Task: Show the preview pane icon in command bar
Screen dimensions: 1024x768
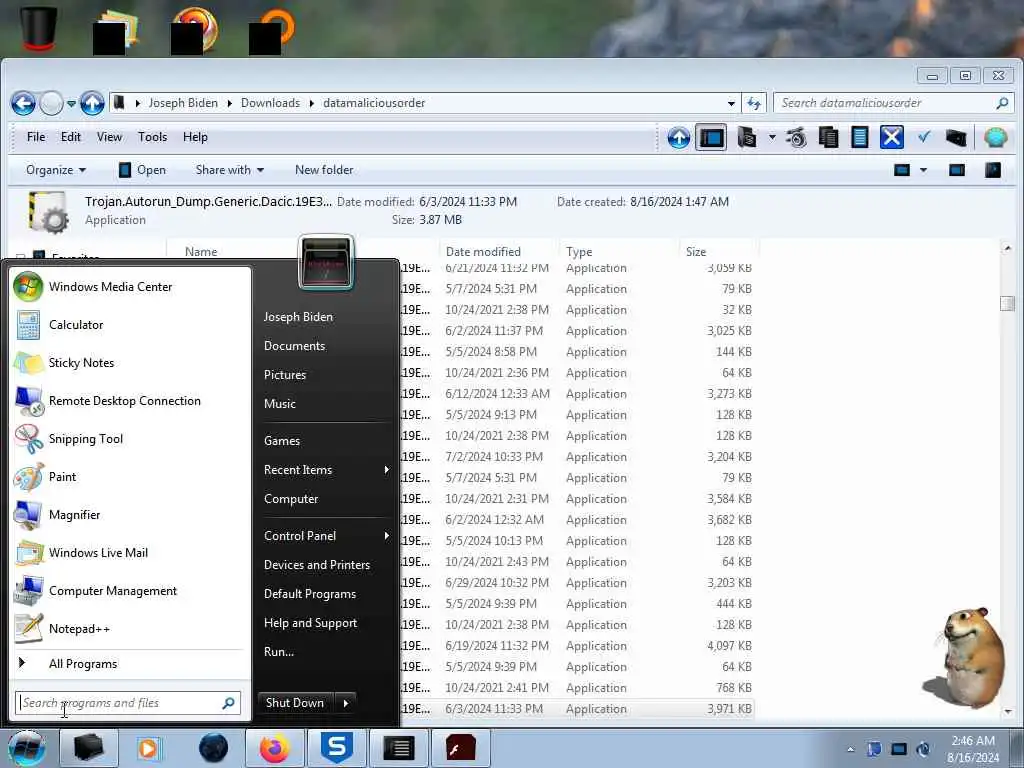Action: (x=957, y=170)
